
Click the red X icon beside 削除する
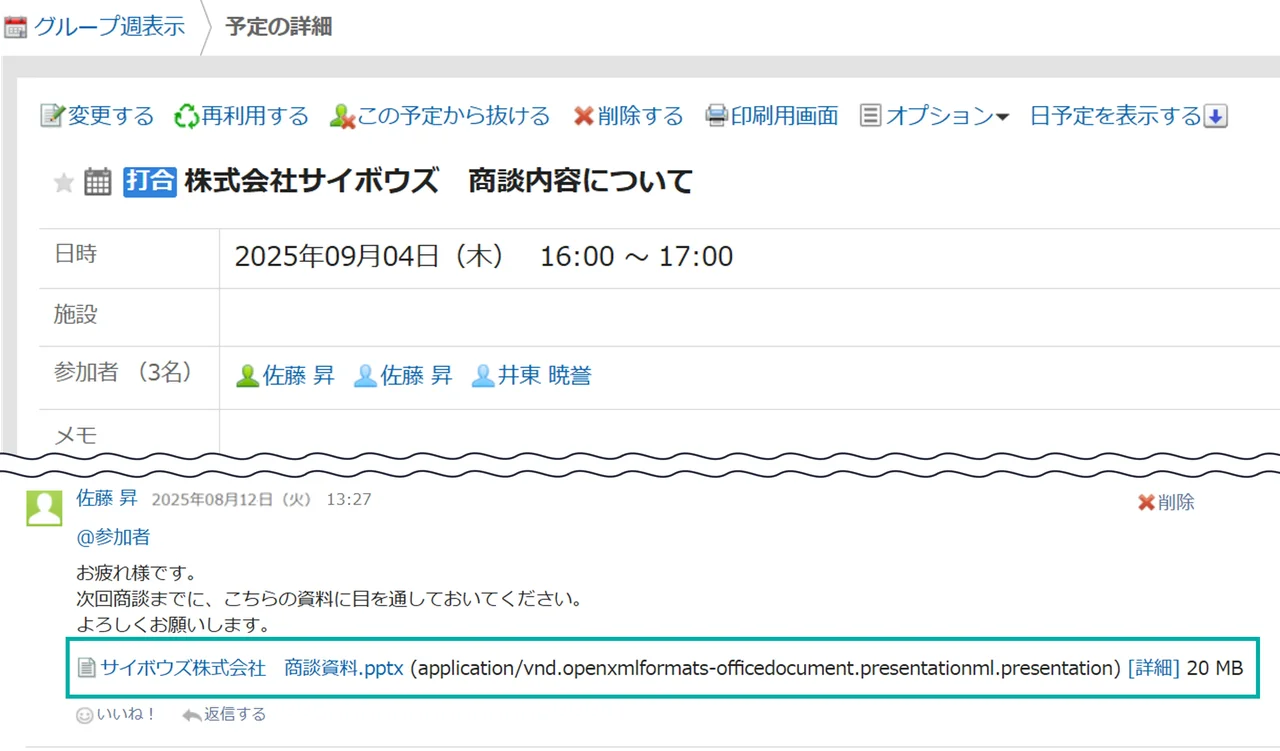tap(584, 116)
